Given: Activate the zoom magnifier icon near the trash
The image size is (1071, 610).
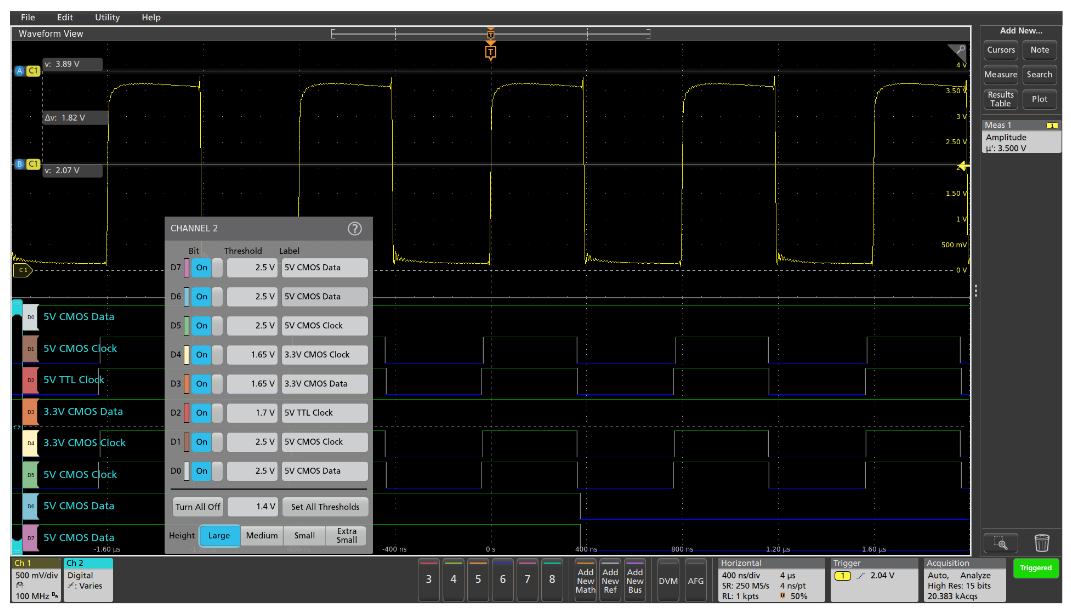Looking at the screenshot, I should [999, 542].
